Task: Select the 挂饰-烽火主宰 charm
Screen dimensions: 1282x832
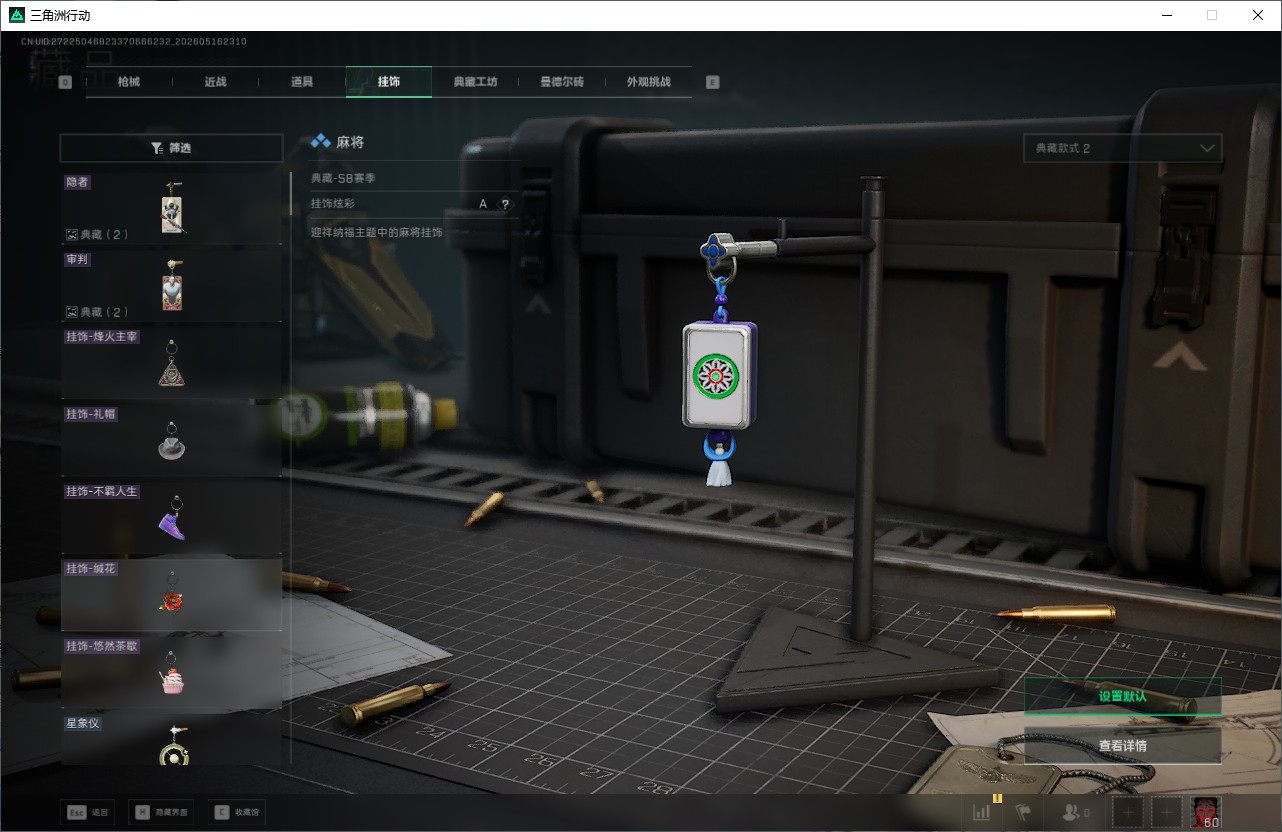Action: click(x=172, y=363)
